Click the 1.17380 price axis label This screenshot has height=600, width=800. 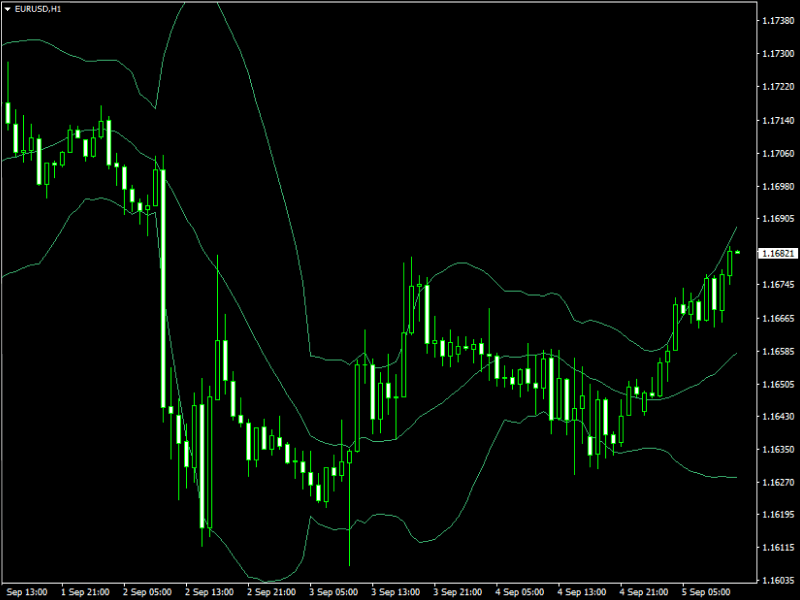778,21
